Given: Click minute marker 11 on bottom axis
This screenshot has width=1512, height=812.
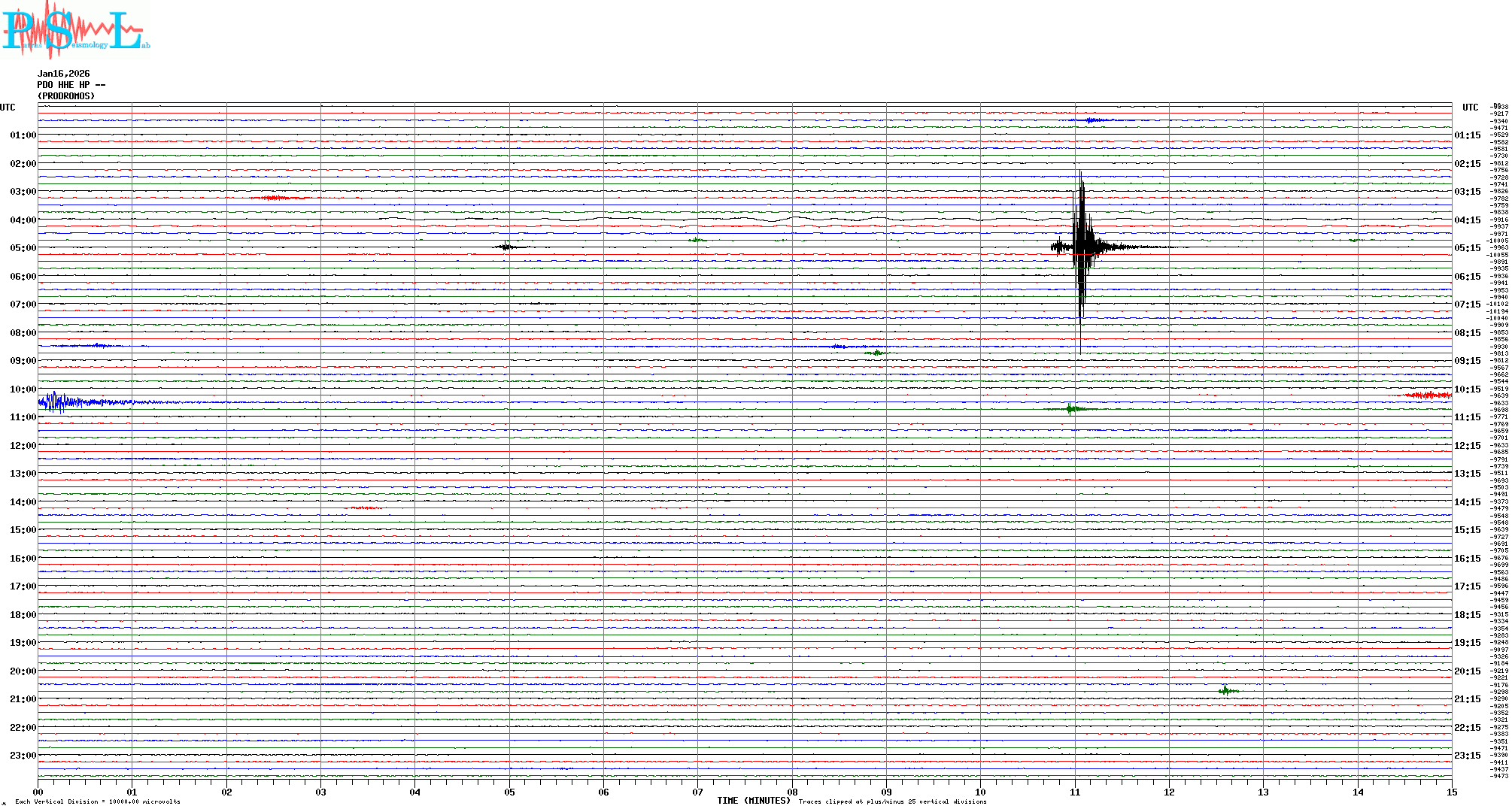Looking at the screenshot, I should (x=1075, y=792).
